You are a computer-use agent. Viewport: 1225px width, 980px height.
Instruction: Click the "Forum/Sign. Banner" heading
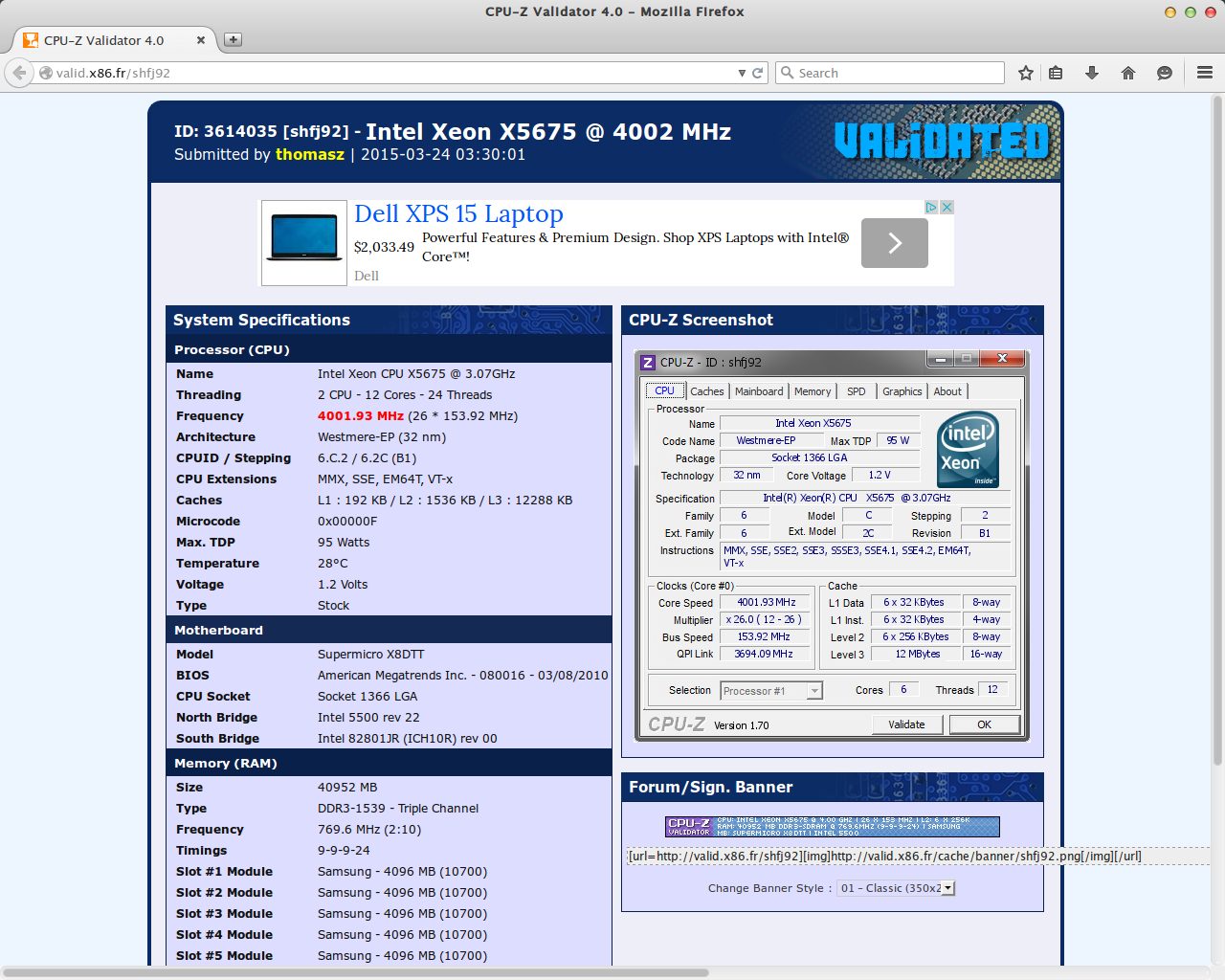click(x=710, y=787)
